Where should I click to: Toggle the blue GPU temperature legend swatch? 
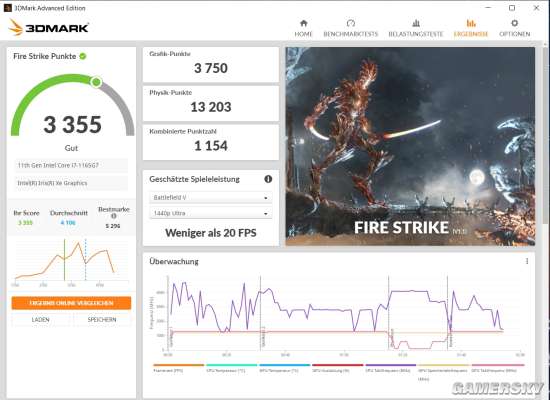(284, 365)
